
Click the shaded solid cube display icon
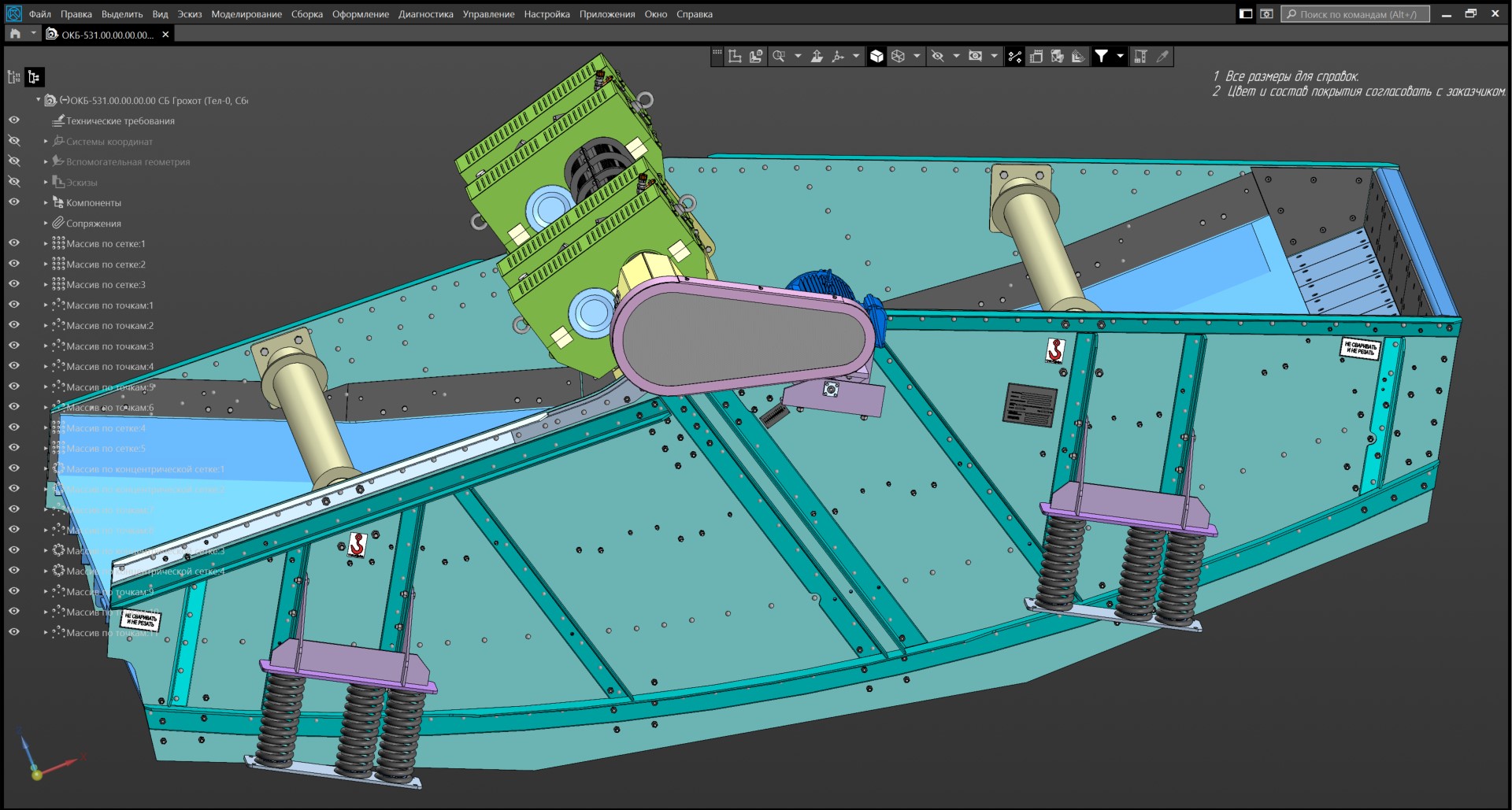(876, 56)
